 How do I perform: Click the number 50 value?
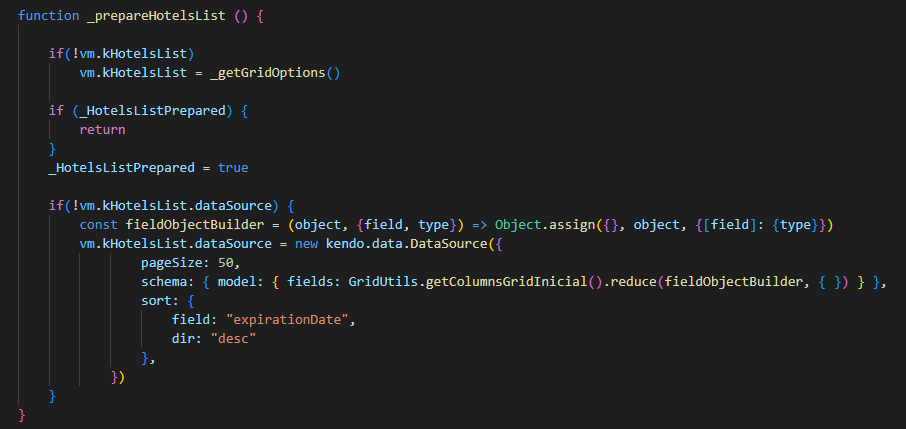coord(228,261)
